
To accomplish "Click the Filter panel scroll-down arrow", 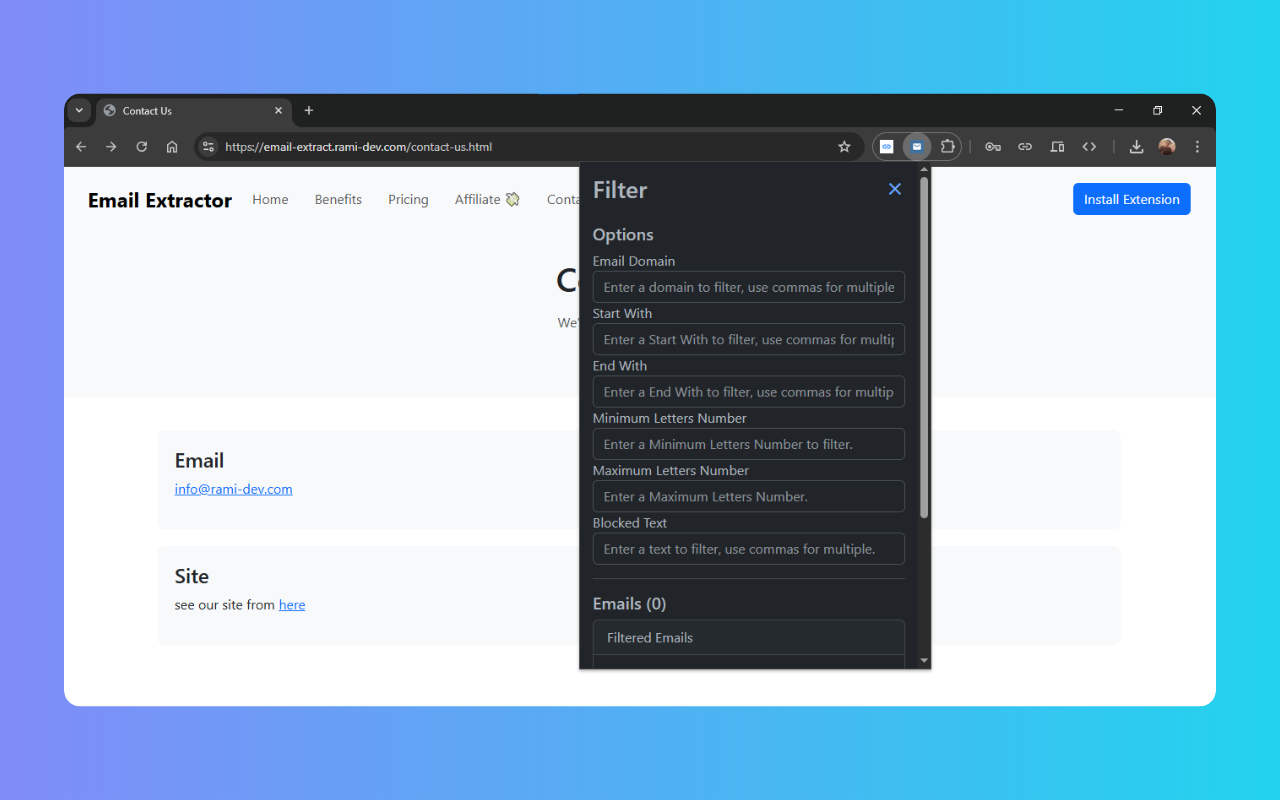I will click(x=924, y=660).
